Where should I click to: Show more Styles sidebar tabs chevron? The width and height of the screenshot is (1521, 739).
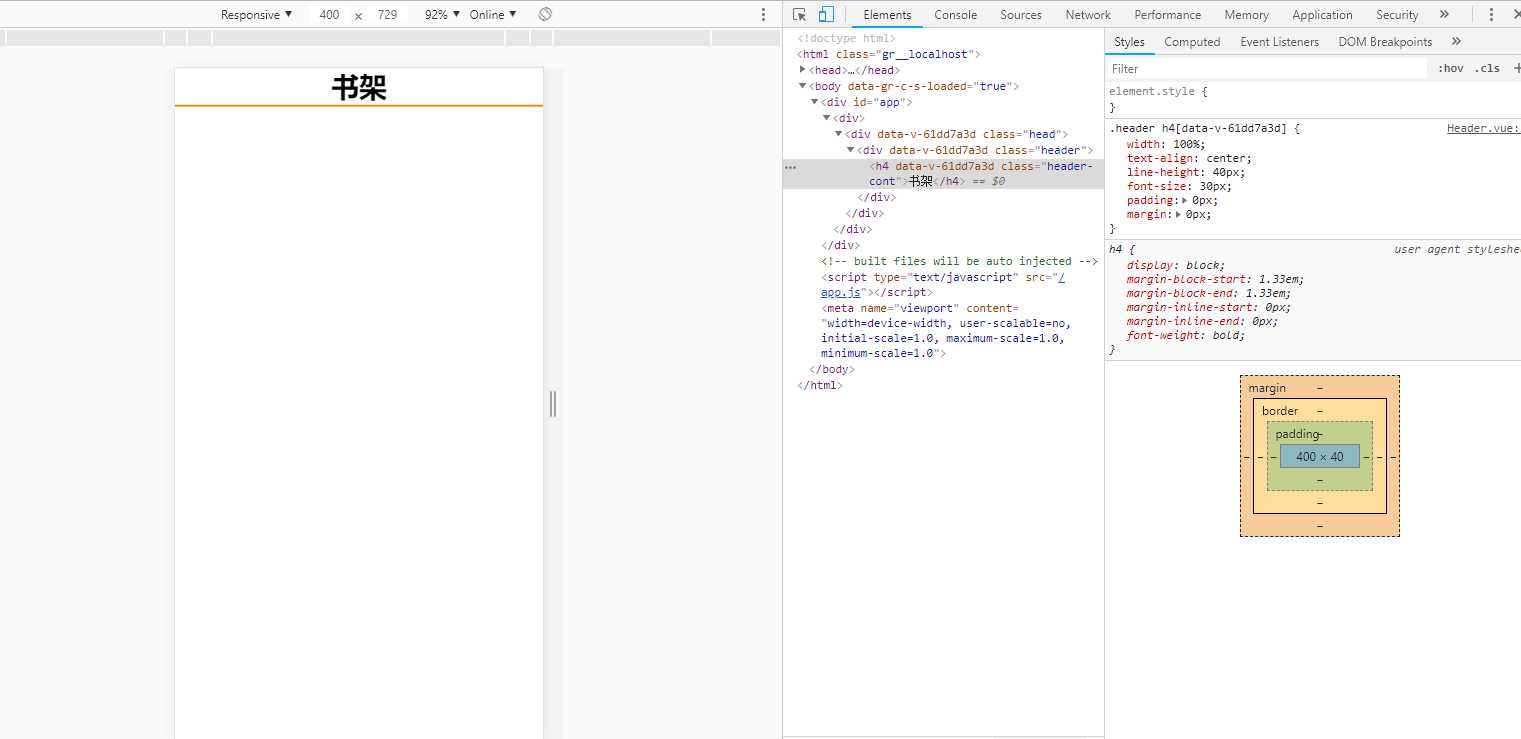pyautogui.click(x=1456, y=41)
